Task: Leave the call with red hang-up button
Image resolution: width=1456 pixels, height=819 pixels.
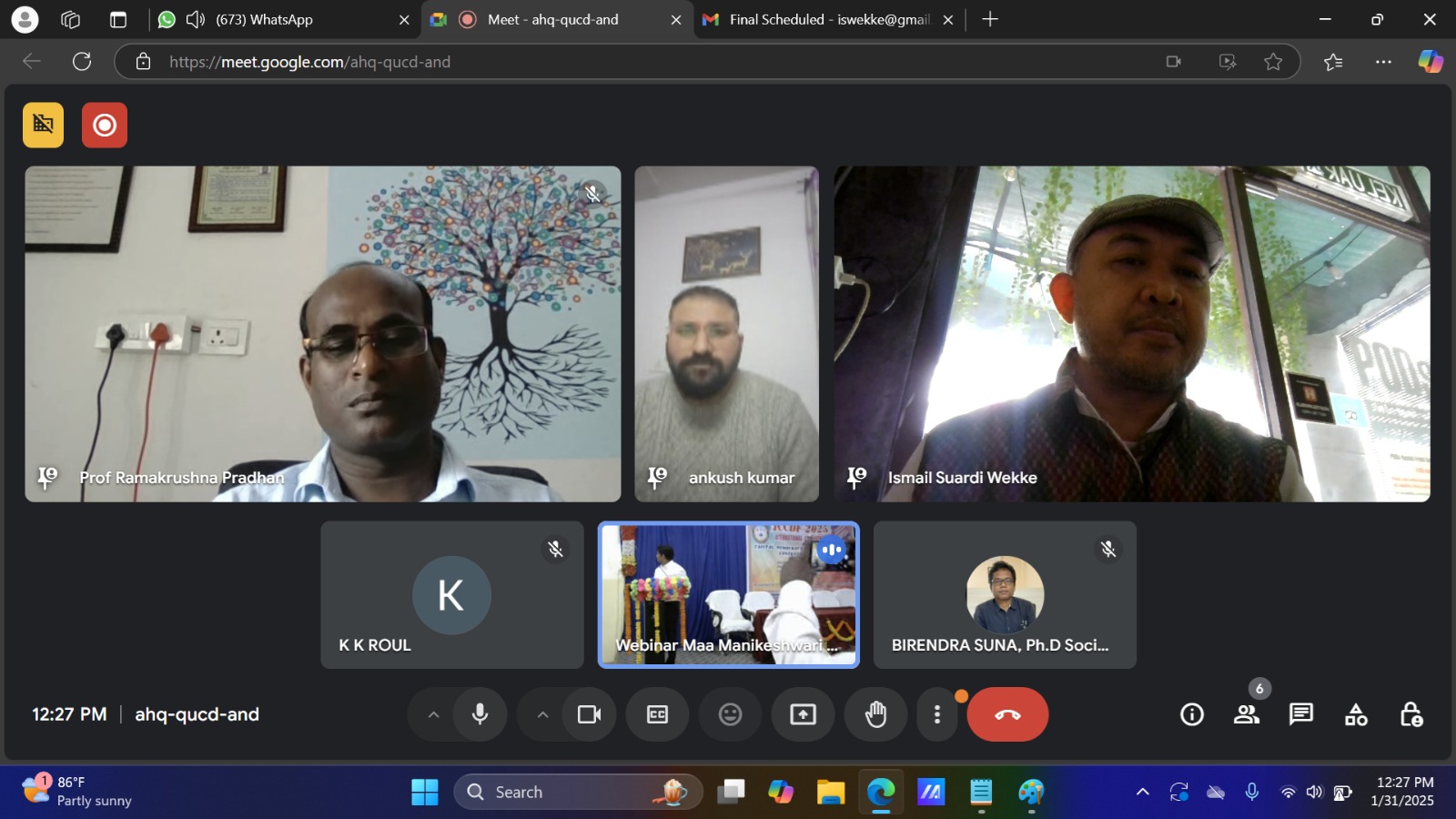Action: click(1007, 714)
